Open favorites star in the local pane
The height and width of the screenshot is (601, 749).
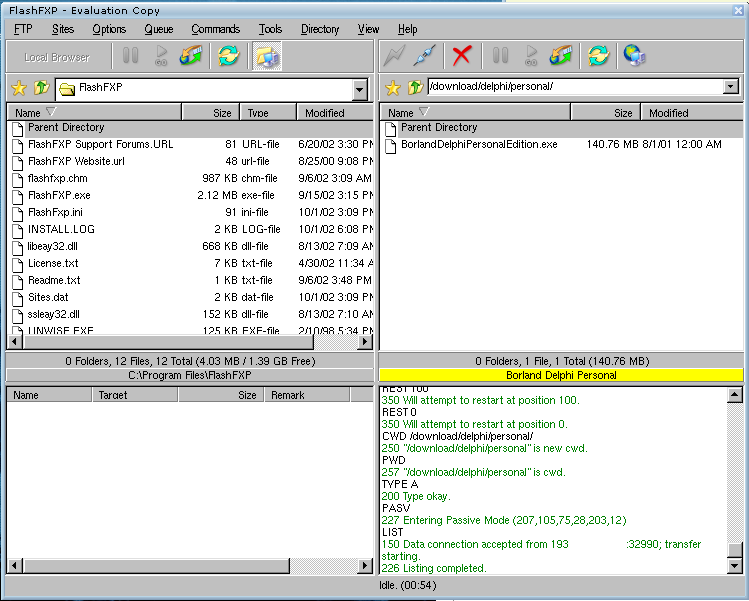point(19,88)
